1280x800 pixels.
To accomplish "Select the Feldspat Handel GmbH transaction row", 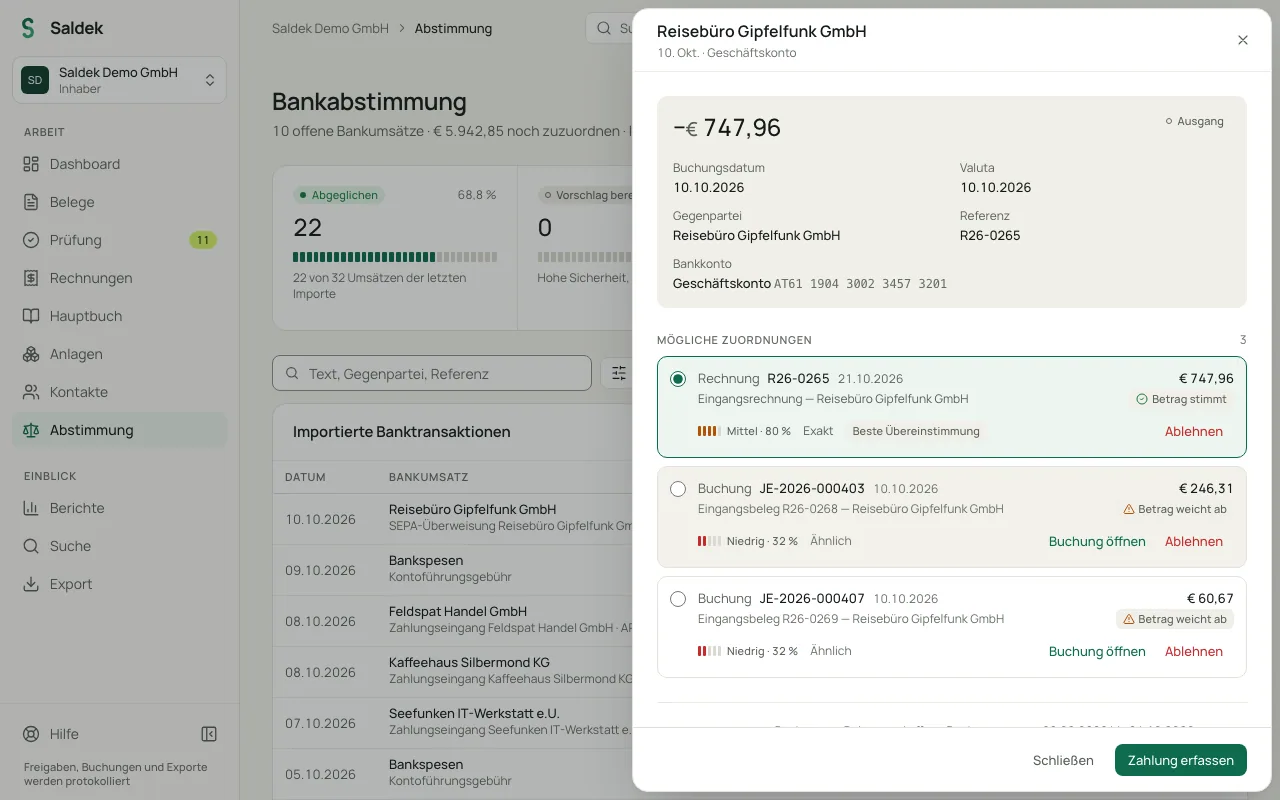I will pos(453,621).
